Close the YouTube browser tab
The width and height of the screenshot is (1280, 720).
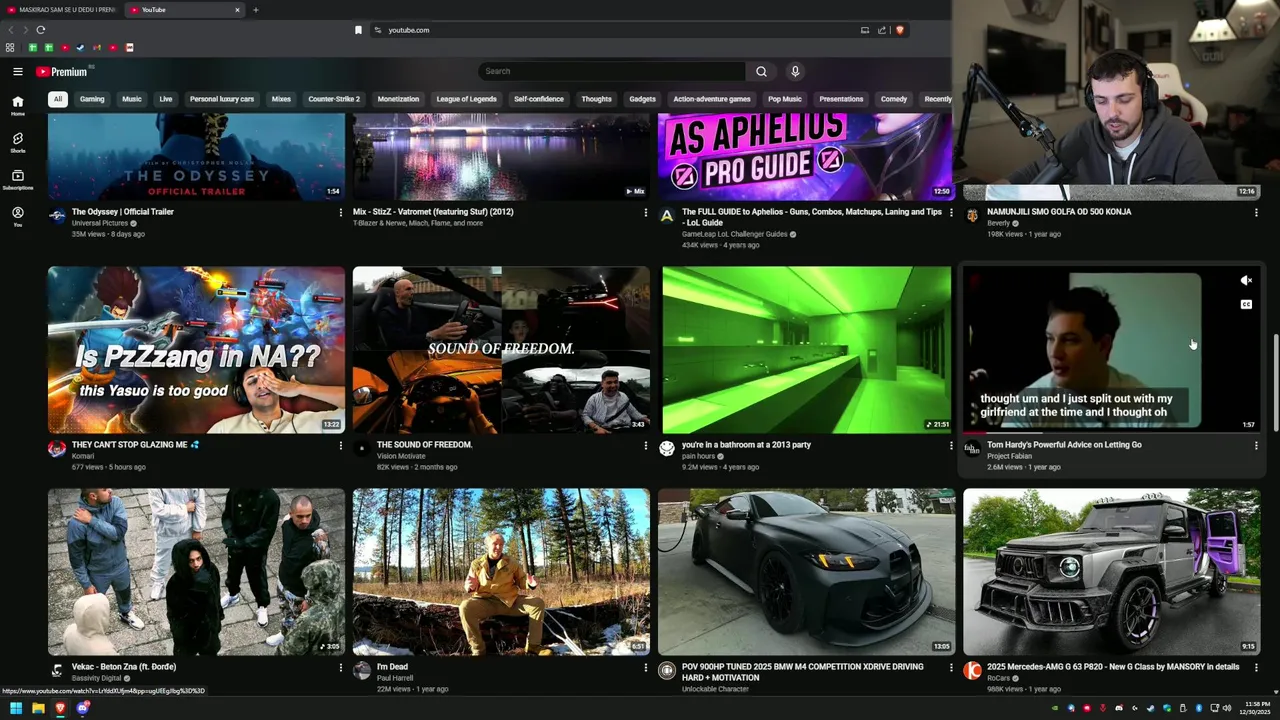coord(237,10)
